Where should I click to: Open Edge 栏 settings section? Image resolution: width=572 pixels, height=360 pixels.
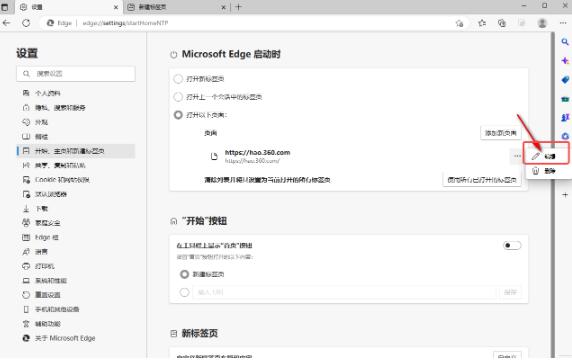coord(76,237)
